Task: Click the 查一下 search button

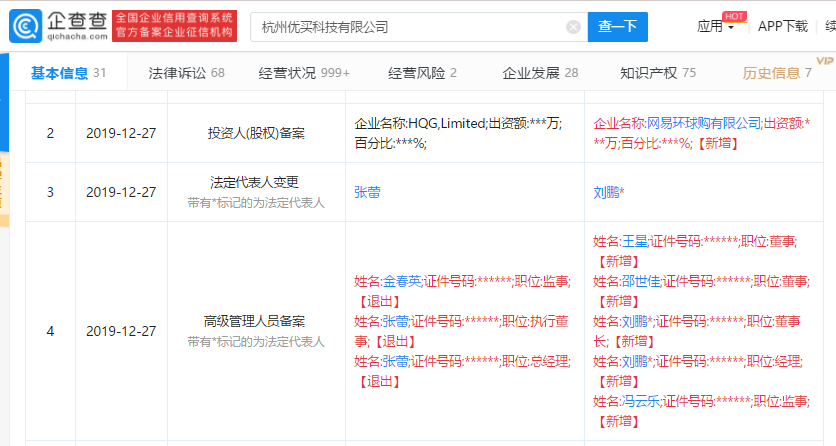Action: [617, 27]
